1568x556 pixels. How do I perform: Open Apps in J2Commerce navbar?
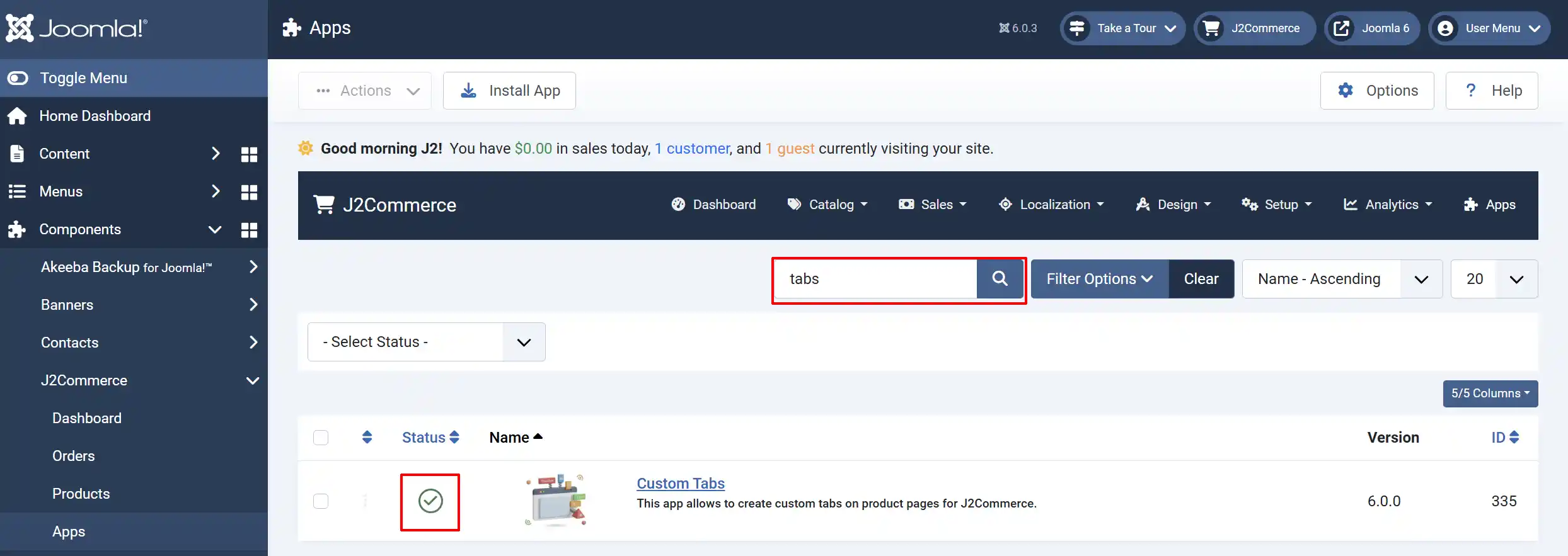[1489, 205]
